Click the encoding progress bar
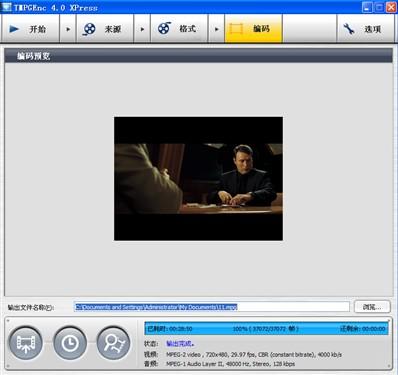The image size is (398, 375). pos(266,328)
